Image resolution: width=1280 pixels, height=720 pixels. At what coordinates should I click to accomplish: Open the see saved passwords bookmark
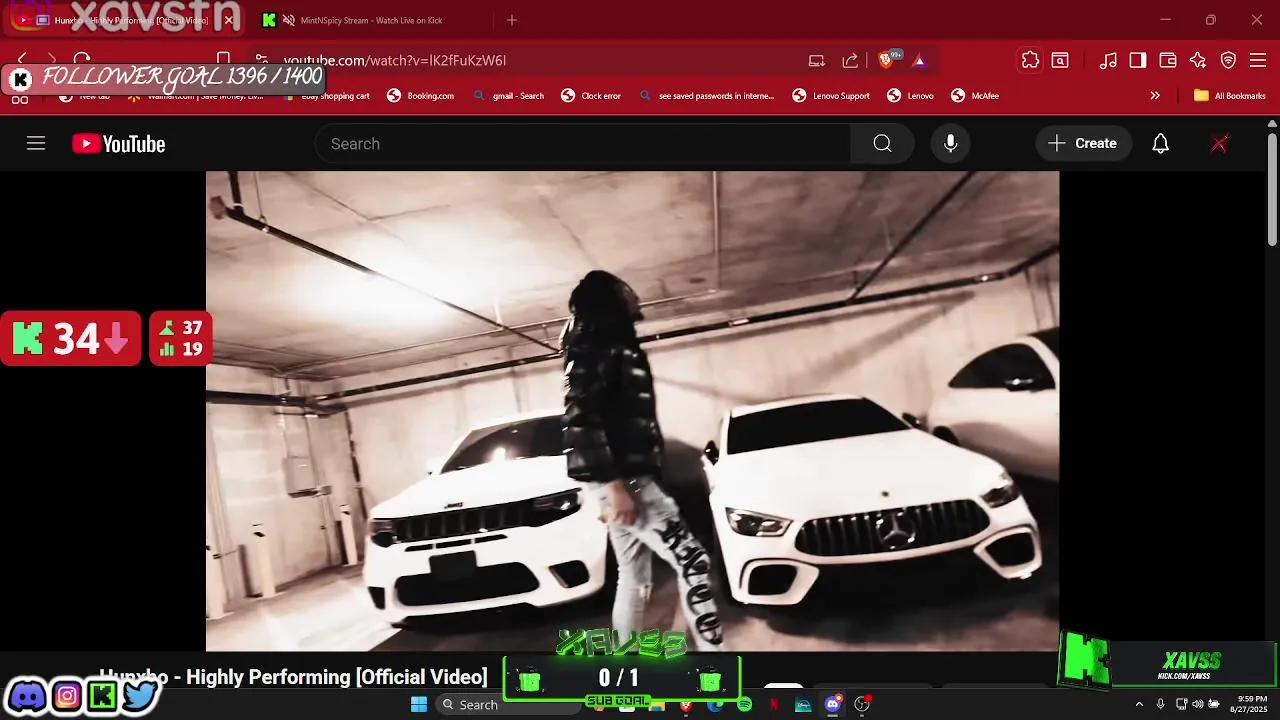[706, 96]
